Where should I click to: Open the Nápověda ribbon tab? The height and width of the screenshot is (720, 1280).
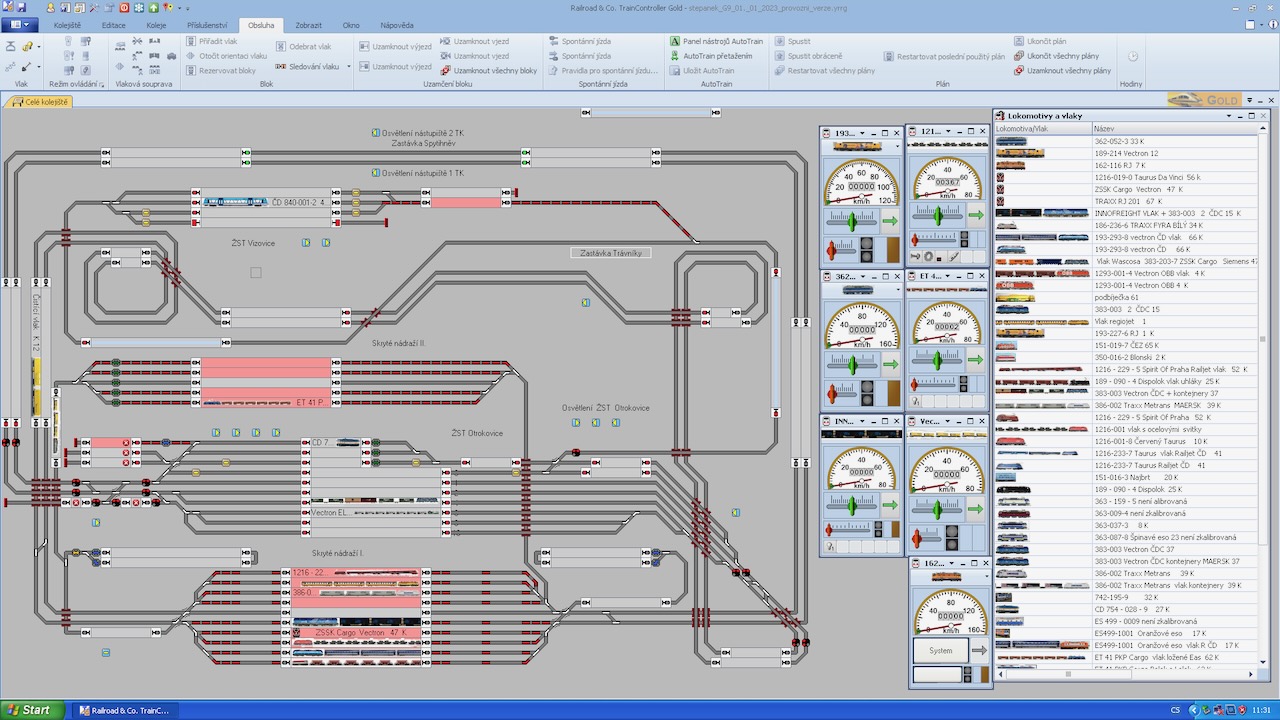397,24
